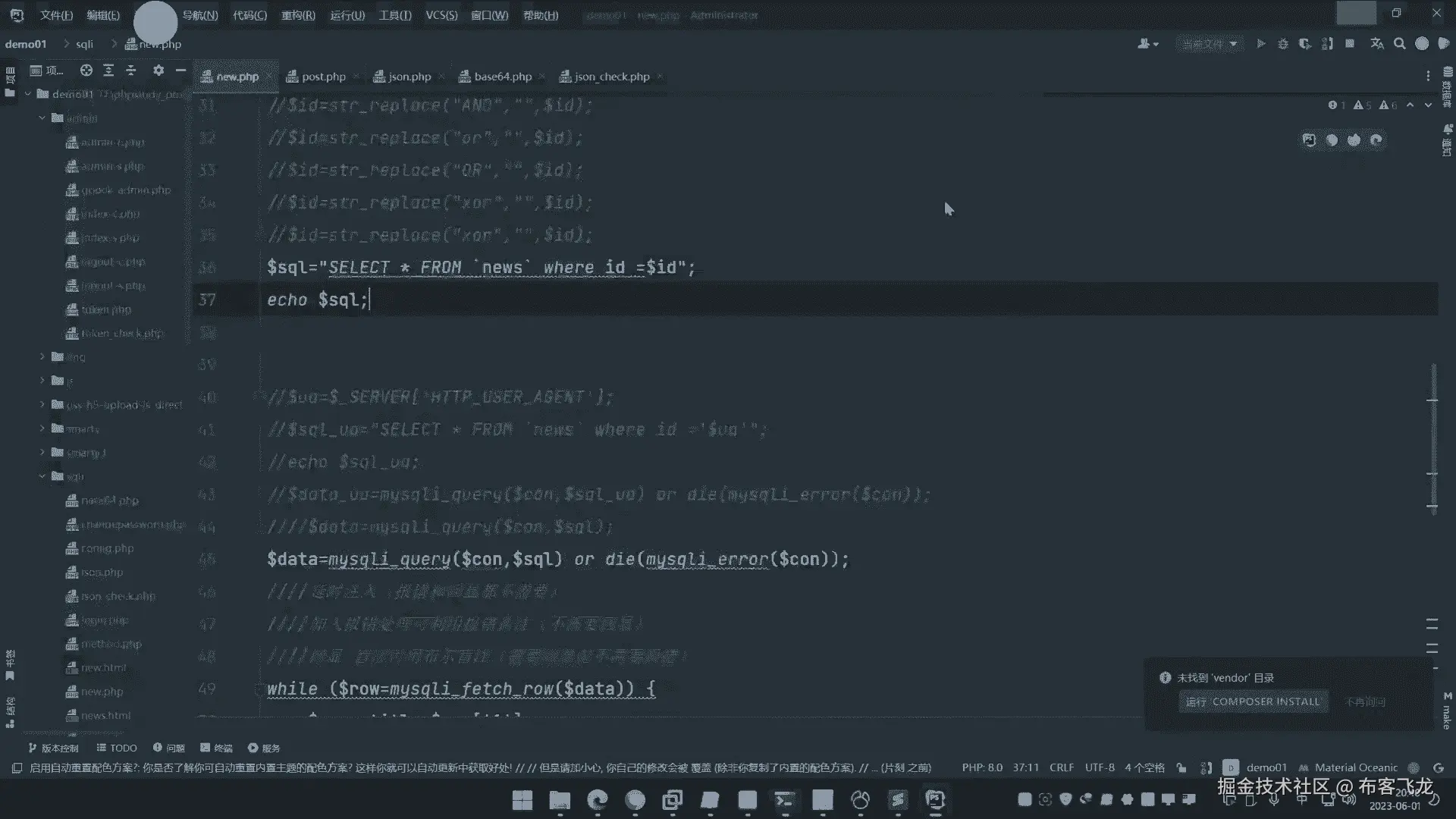The height and width of the screenshot is (819, 1456).
Task: Switch to base64.php tab
Action: coord(502,77)
